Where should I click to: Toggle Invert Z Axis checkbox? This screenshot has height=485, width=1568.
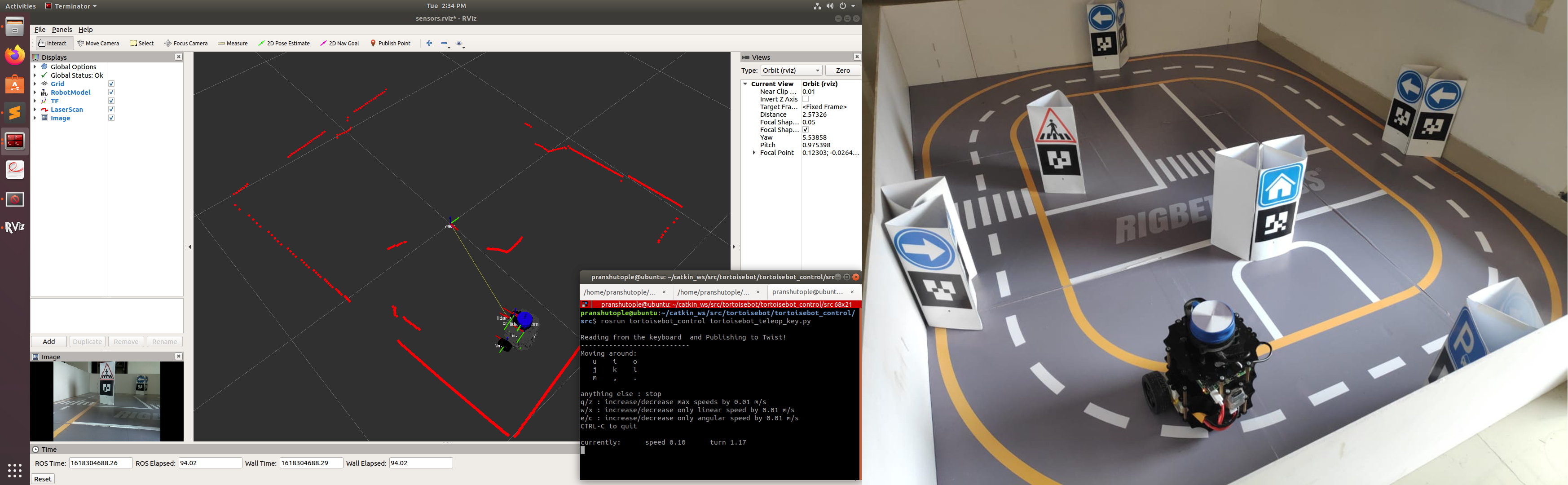coord(805,99)
